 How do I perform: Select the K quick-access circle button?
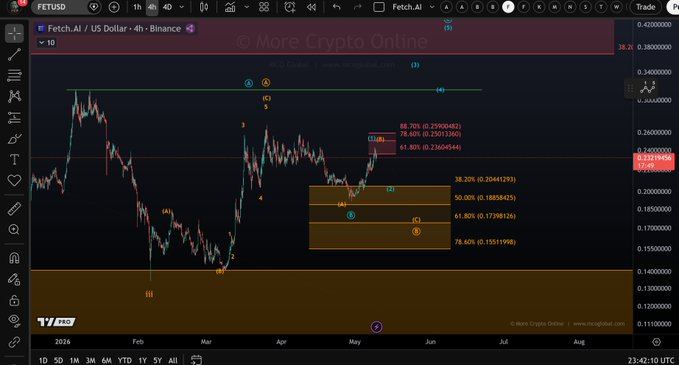(539, 7)
